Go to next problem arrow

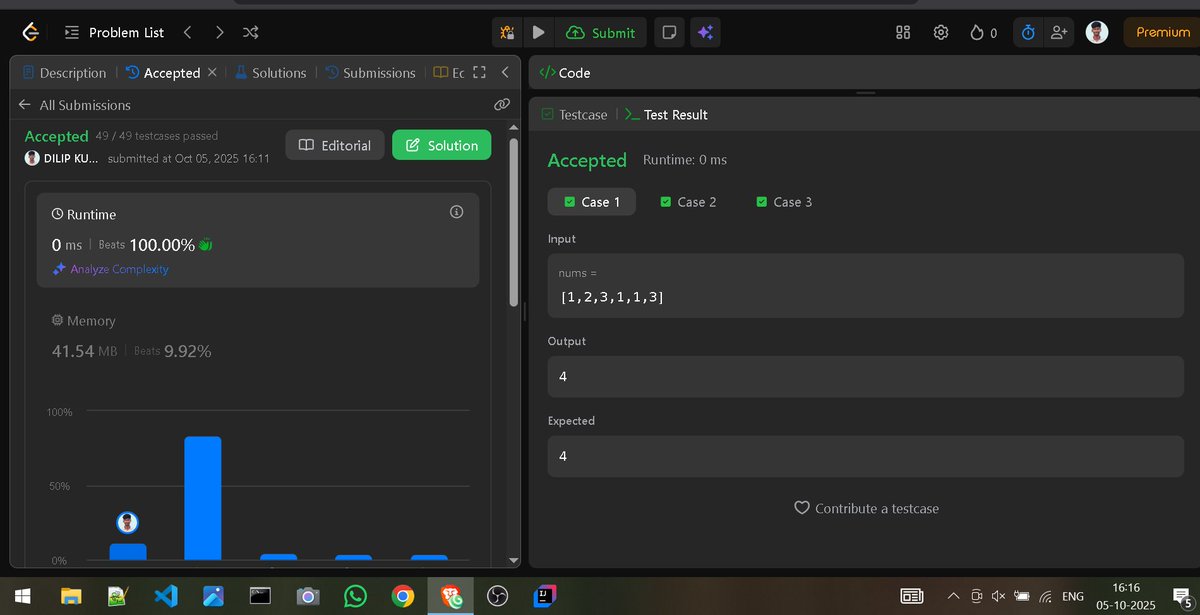pos(219,32)
